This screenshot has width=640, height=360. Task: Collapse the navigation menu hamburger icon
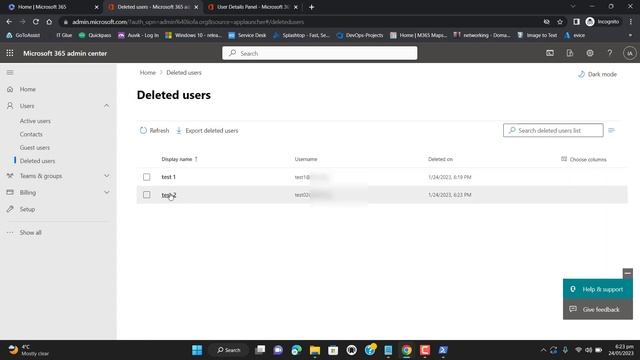coord(10,73)
